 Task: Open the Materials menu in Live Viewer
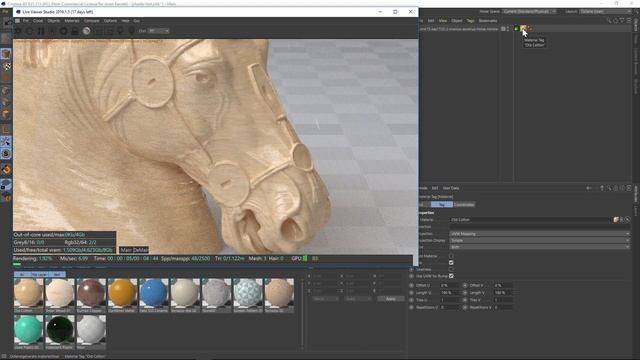coord(72,20)
